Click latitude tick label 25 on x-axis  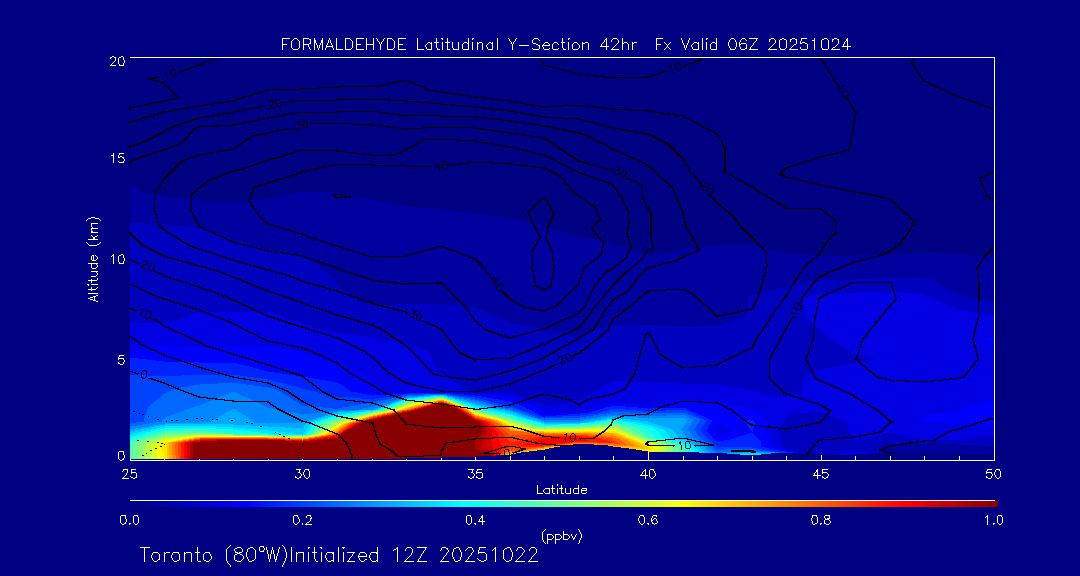pyautogui.click(x=129, y=473)
